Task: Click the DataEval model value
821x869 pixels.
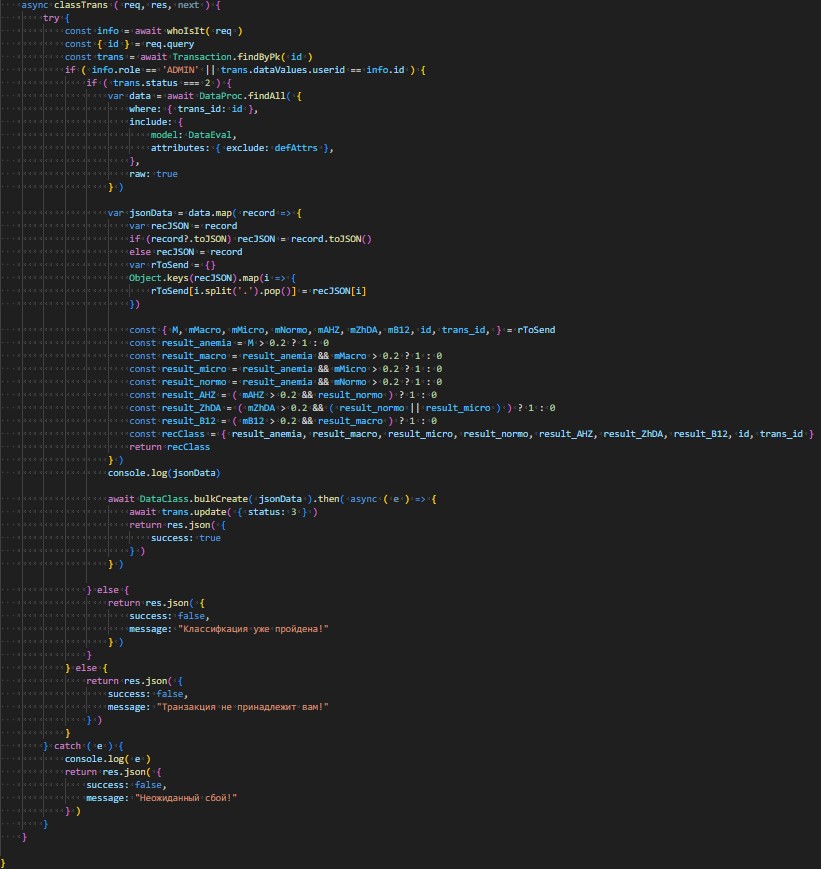Action: 212,135
